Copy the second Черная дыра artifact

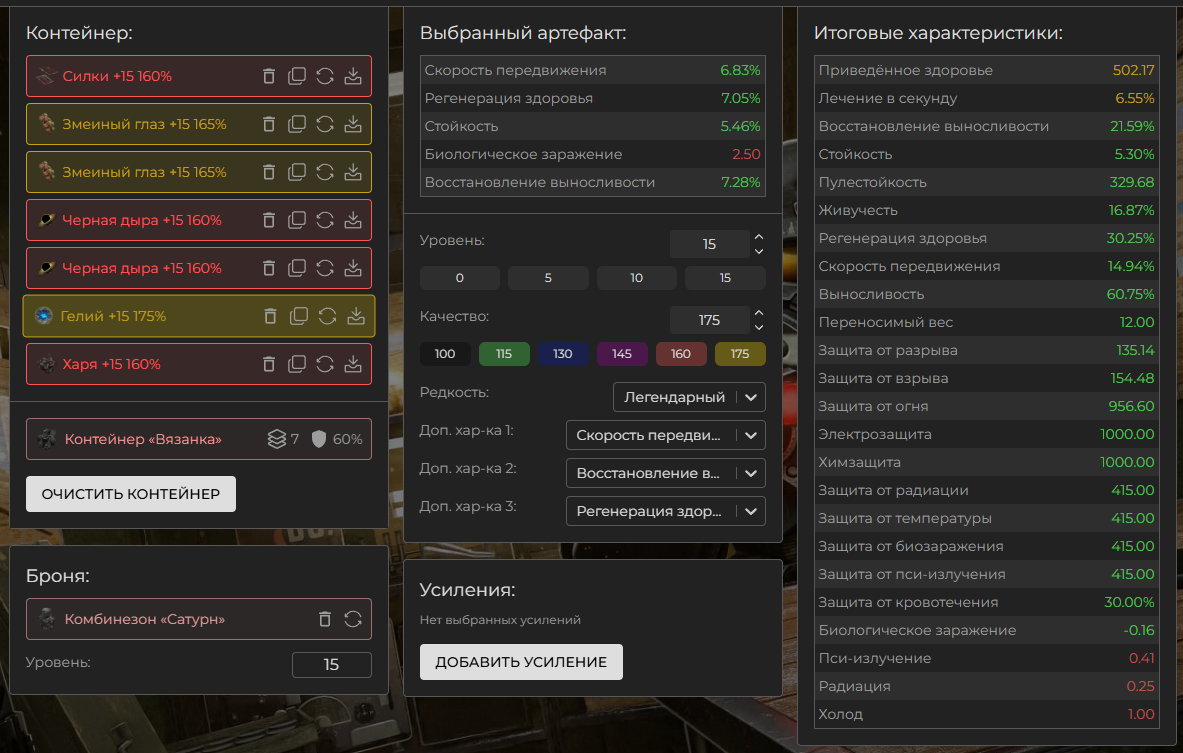coord(297,268)
